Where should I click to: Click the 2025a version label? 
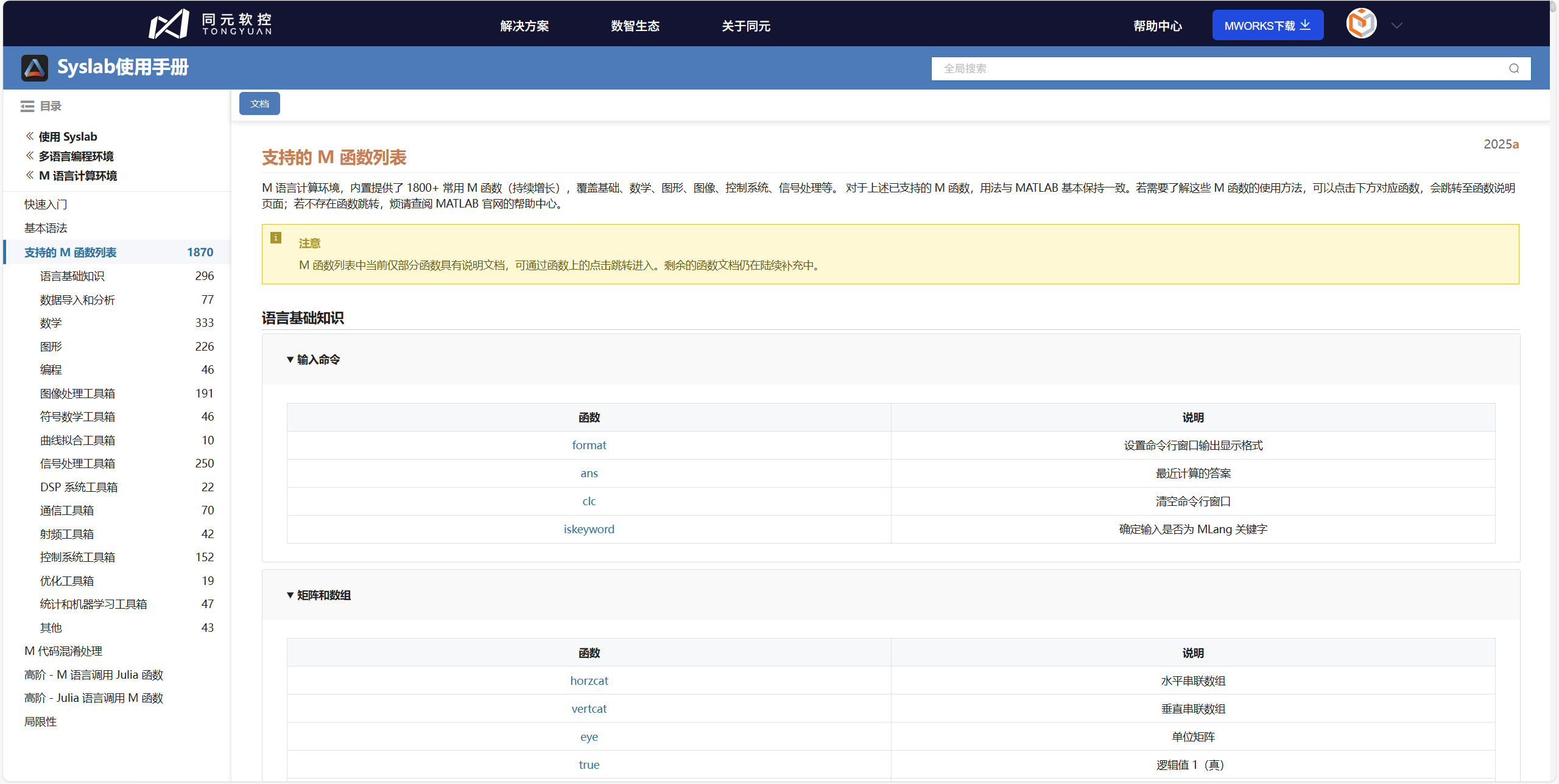point(1501,144)
